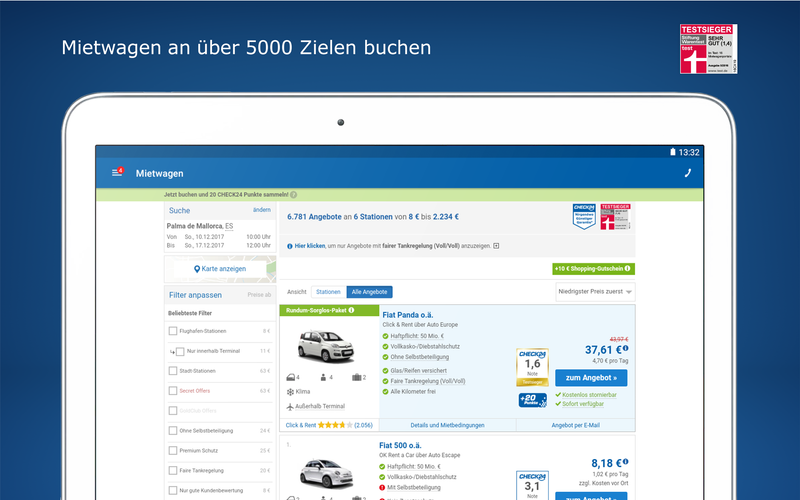The height and width of the screenshot is (500, 800).
Task: Check the Nur gute Kundenbewertung filter
Action: click(173, 490)
